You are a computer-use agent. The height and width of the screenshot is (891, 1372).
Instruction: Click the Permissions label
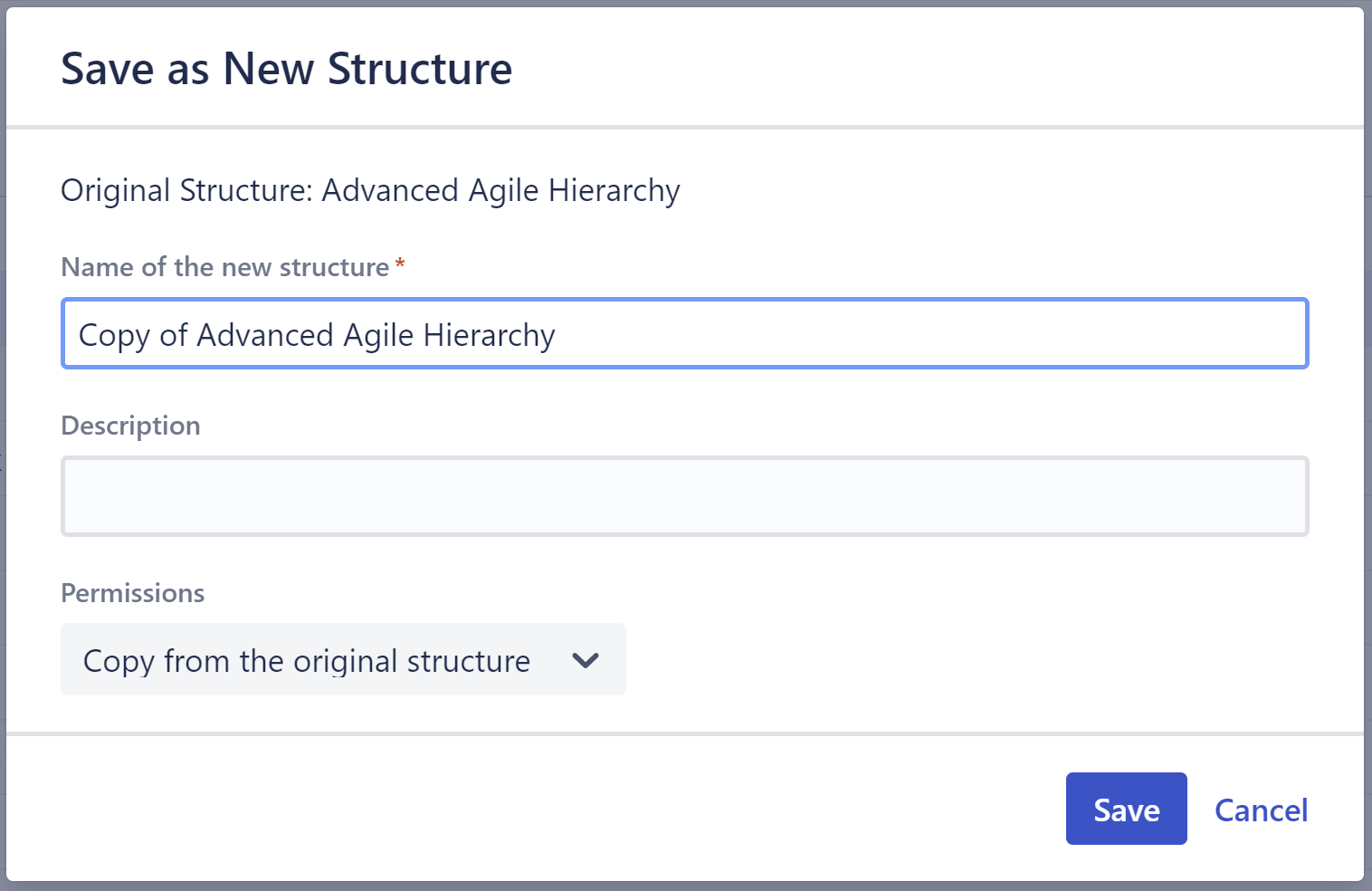(132, 593)
